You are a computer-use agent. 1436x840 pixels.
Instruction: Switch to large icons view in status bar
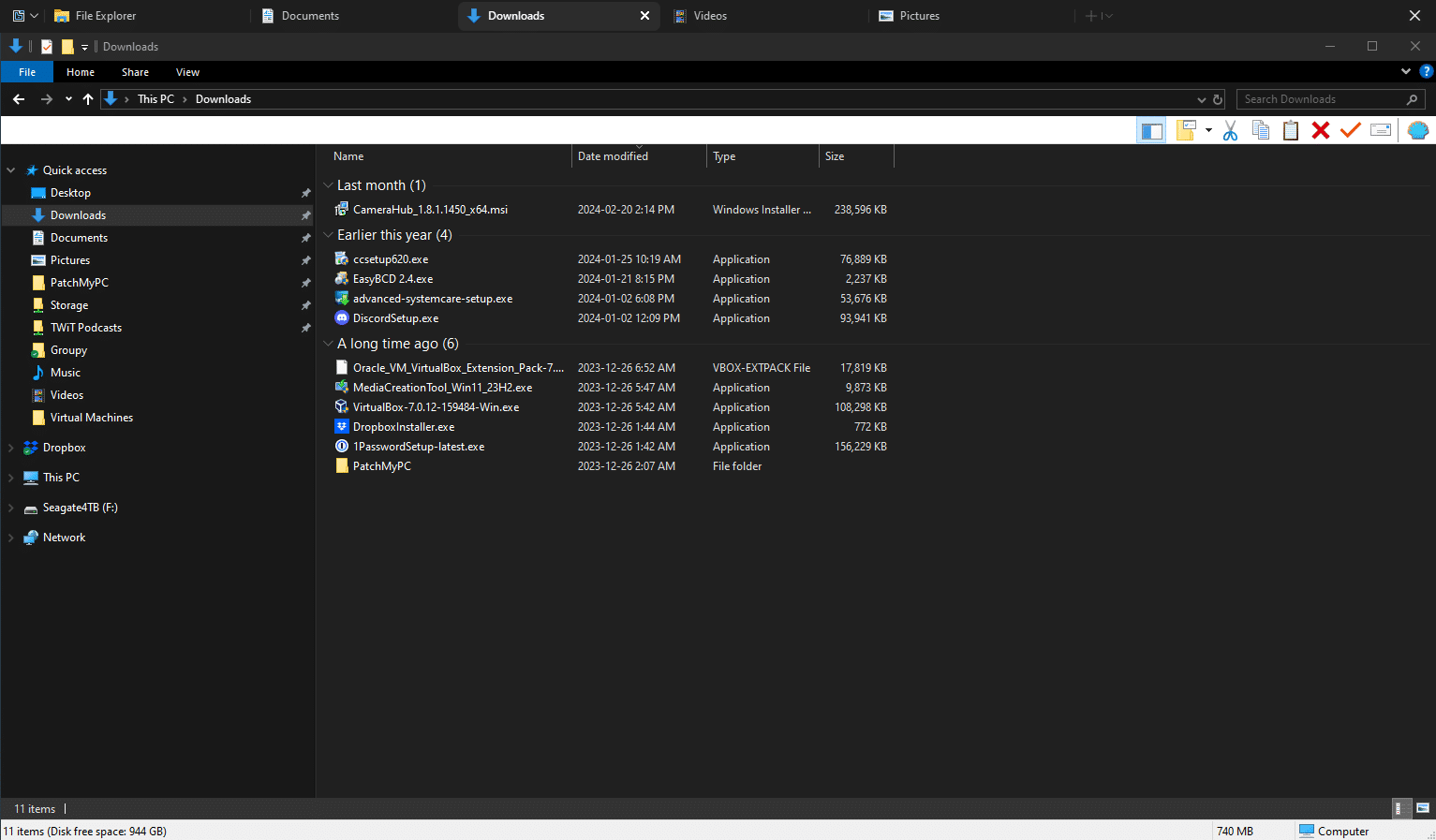click(x=1423, y=808)
